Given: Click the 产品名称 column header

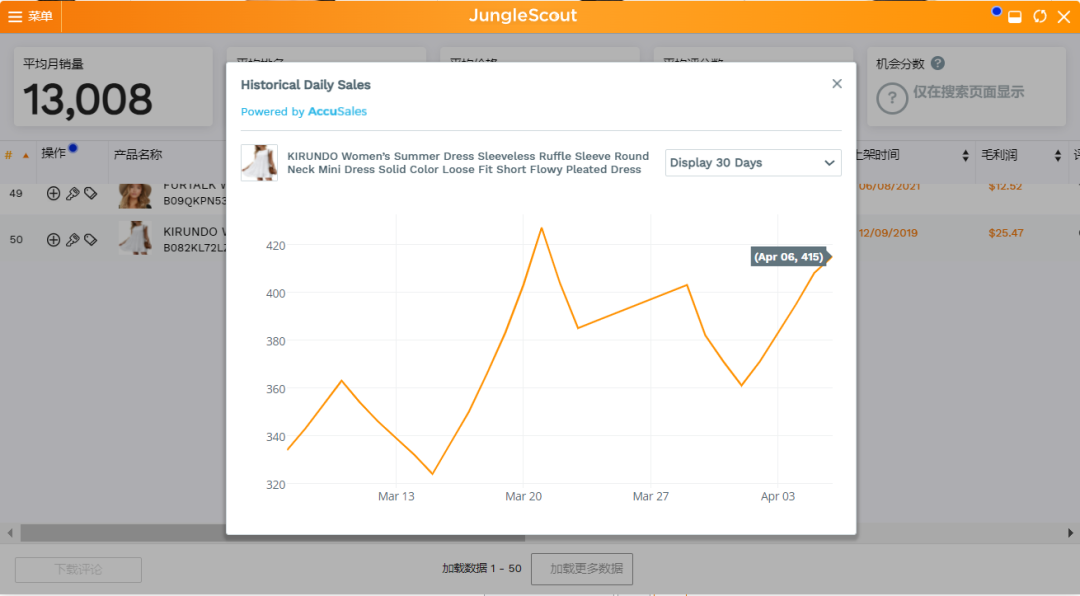Looking at the screenshot, I should (x=138, y=154).
